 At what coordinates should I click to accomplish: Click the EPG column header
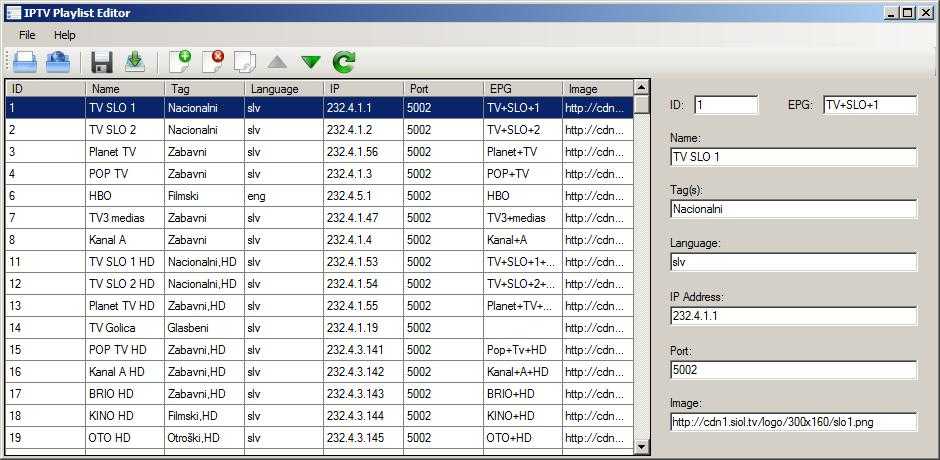pos(523,89)
